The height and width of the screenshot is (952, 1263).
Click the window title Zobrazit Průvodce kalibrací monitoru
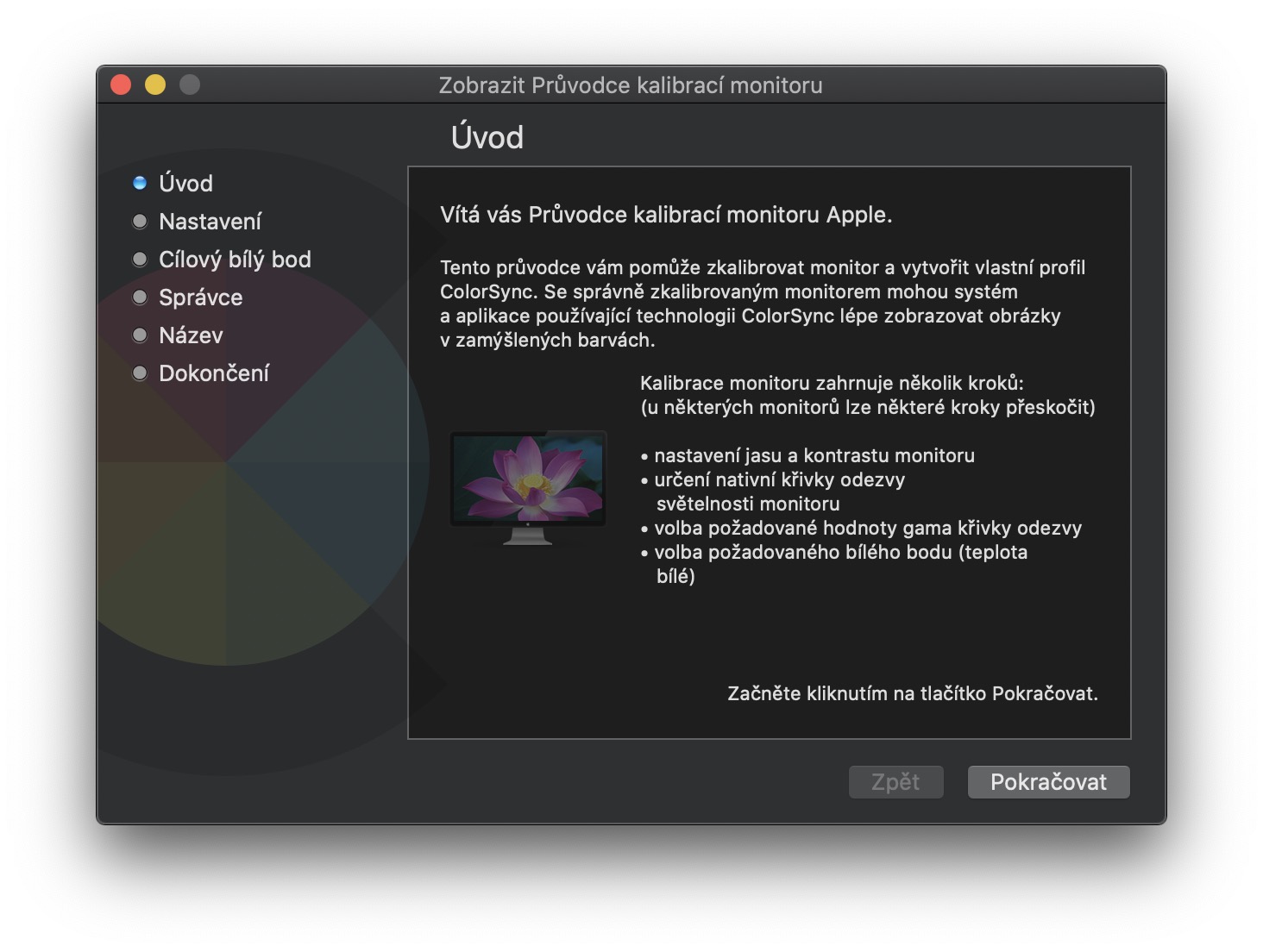pyautogui.click(x=631, y=85)
